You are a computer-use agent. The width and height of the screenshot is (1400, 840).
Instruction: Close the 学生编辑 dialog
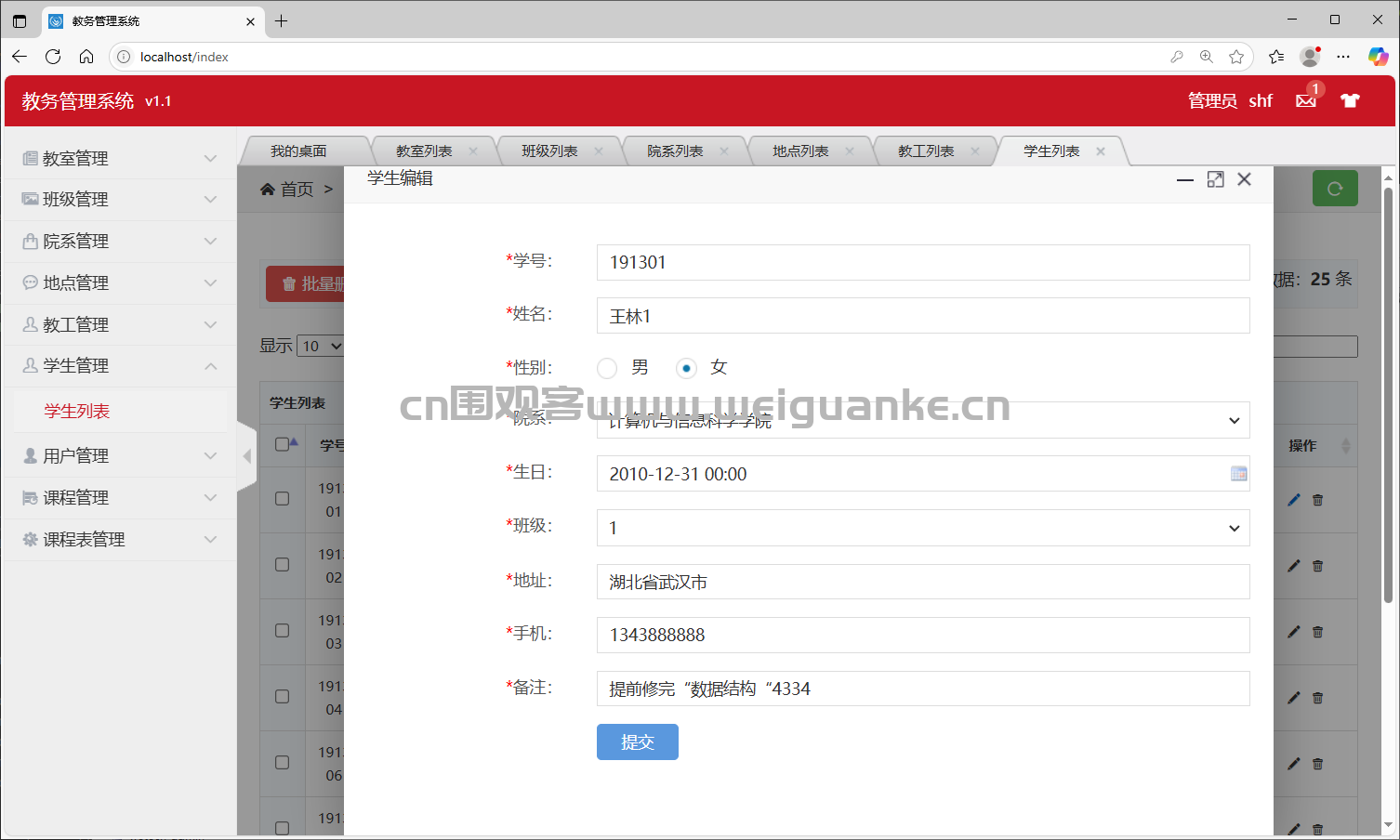[1244, 179]
